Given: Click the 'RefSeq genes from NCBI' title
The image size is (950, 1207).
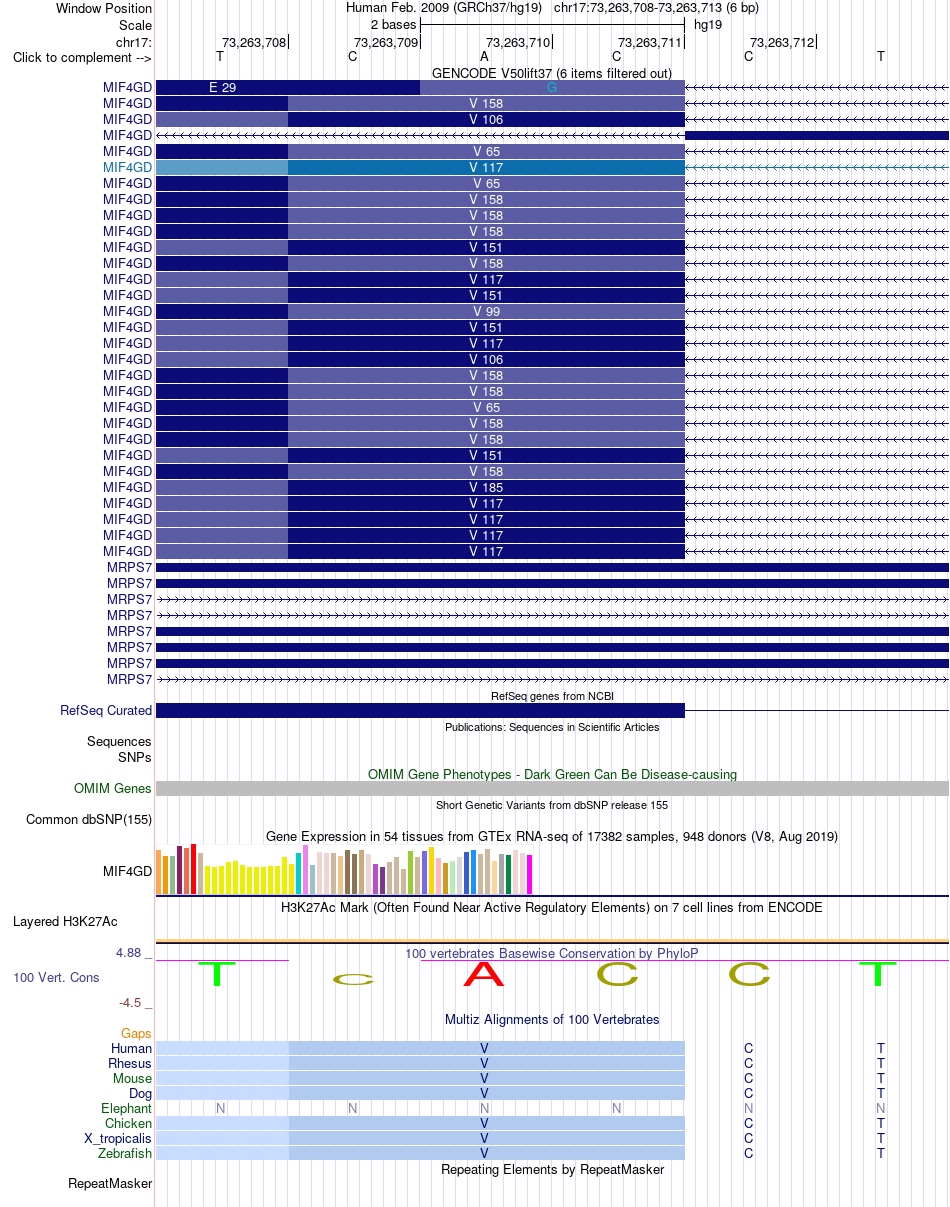Looking at the screenshot, I should click(552, 695).
